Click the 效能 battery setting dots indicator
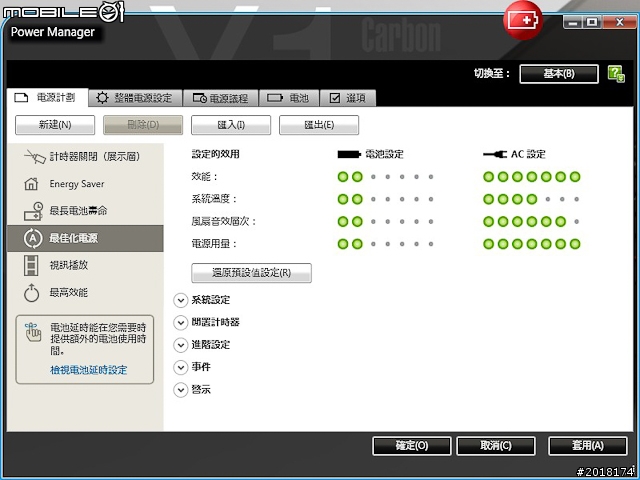The height and width of the screenshot is (480, 640). click(385, 177)
